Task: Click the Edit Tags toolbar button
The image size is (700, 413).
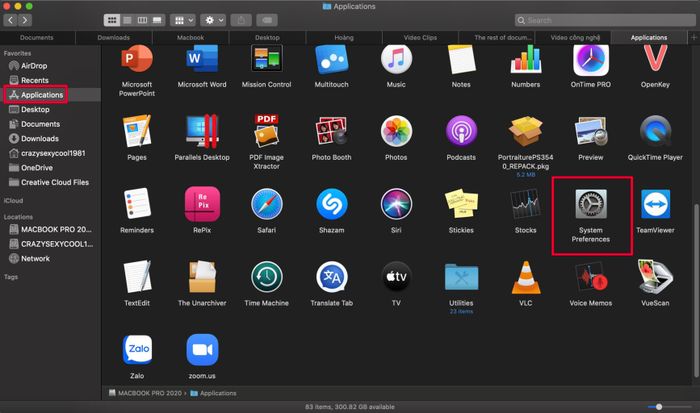Action: click(x=267, y=20)
